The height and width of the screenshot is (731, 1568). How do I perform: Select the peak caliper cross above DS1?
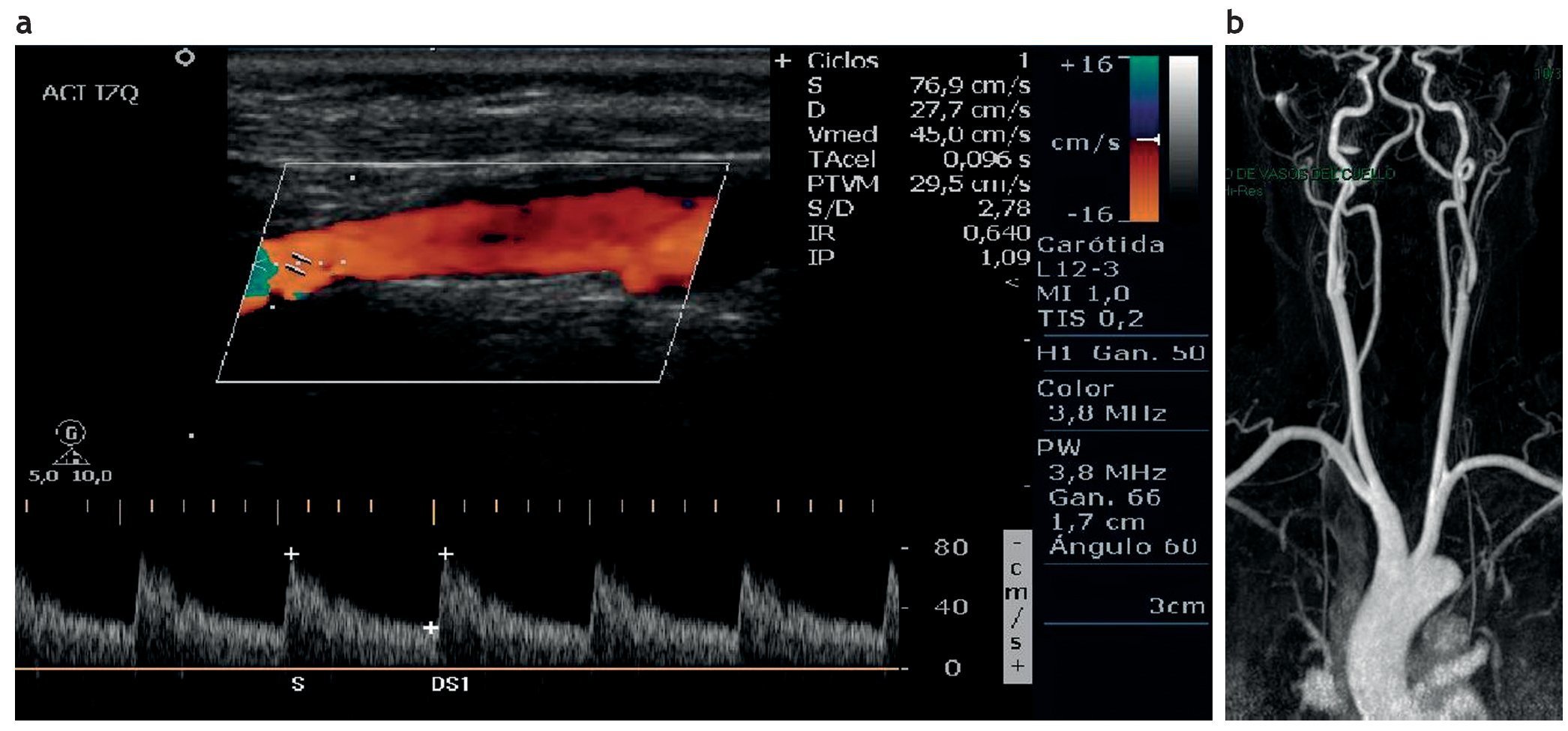point(445,554)
